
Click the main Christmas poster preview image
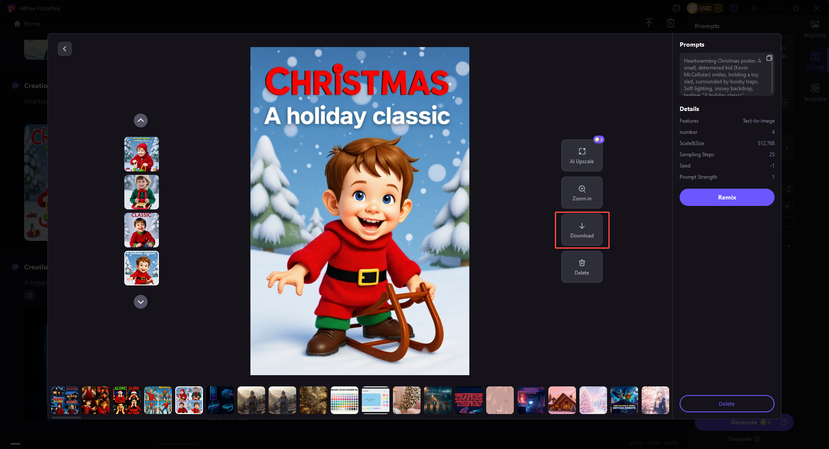click(360, 211)
